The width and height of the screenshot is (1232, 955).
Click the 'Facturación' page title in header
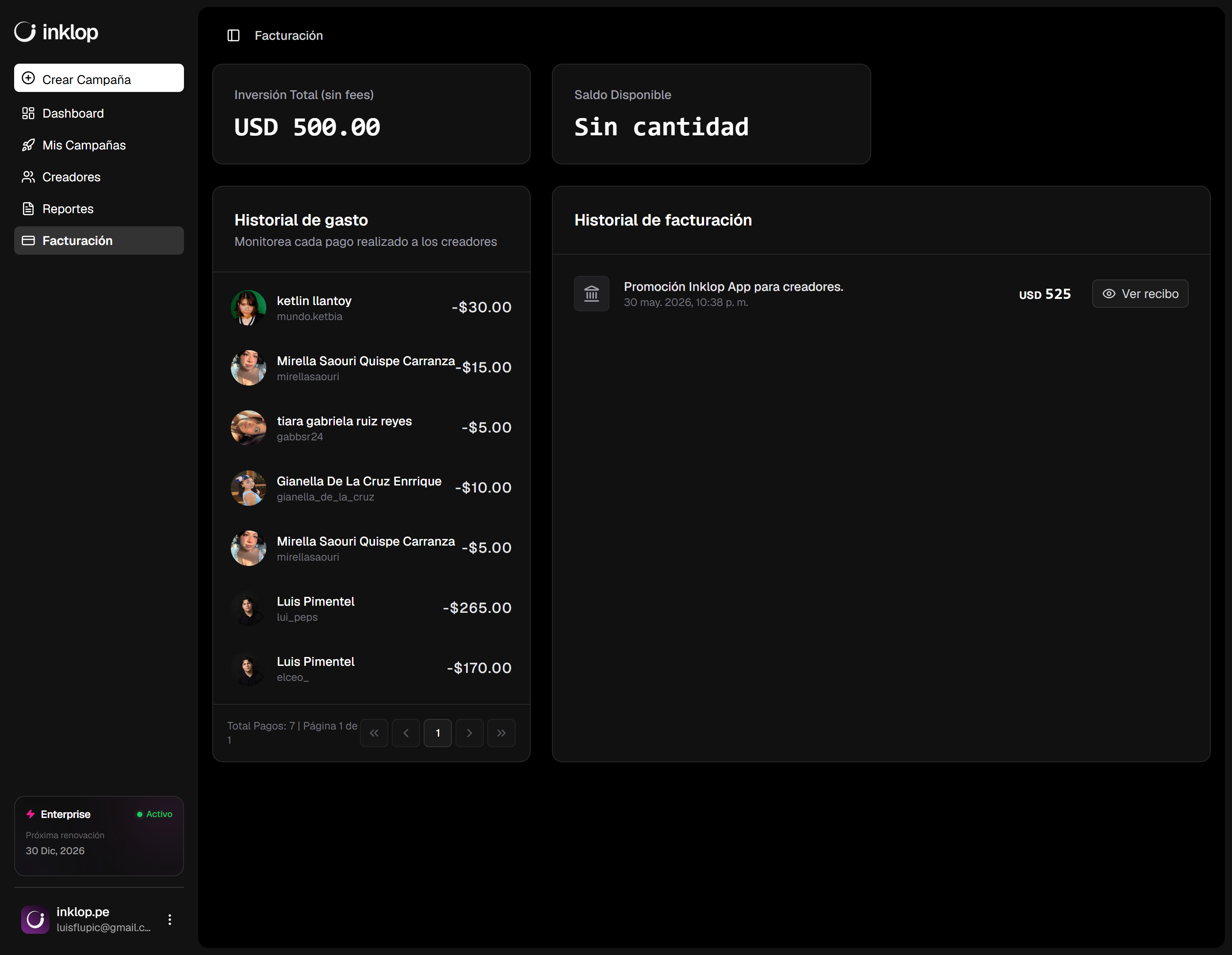[x=289, y=35]
